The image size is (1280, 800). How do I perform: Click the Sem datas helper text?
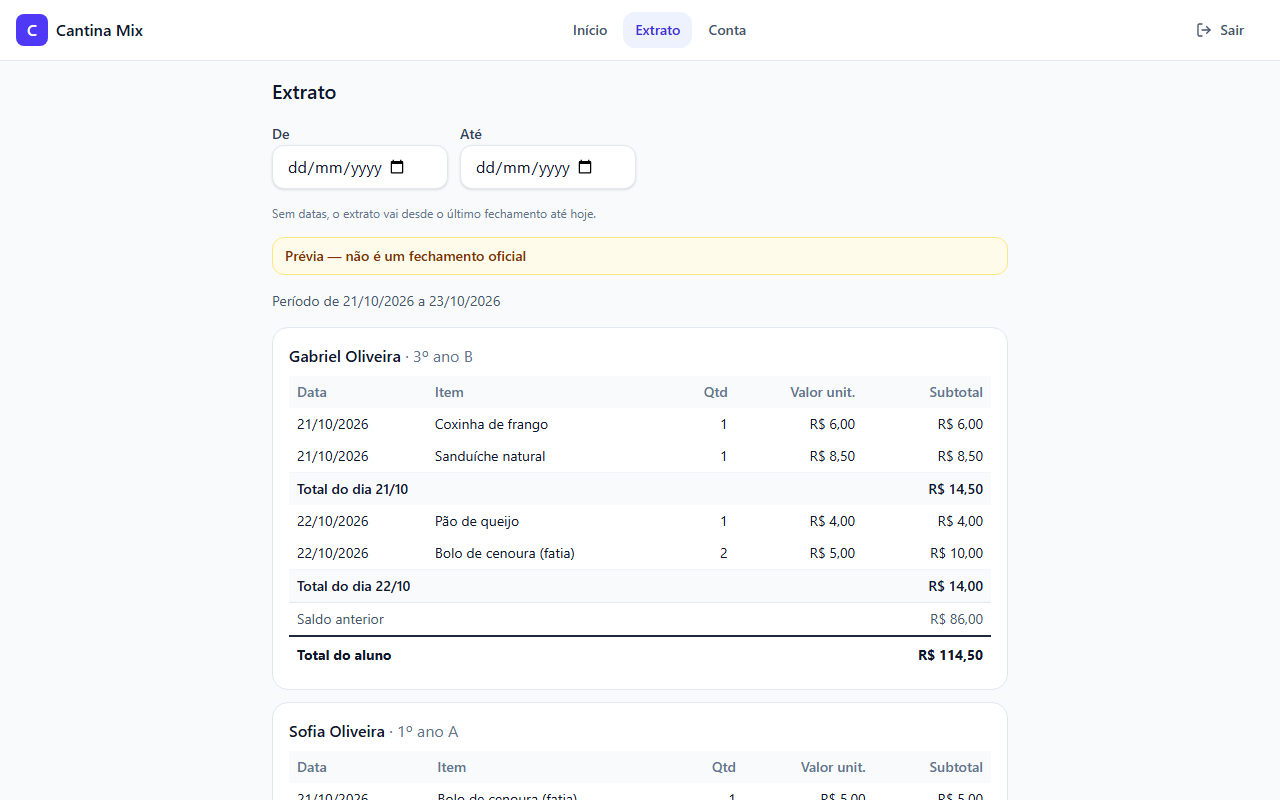pos(434,214)
